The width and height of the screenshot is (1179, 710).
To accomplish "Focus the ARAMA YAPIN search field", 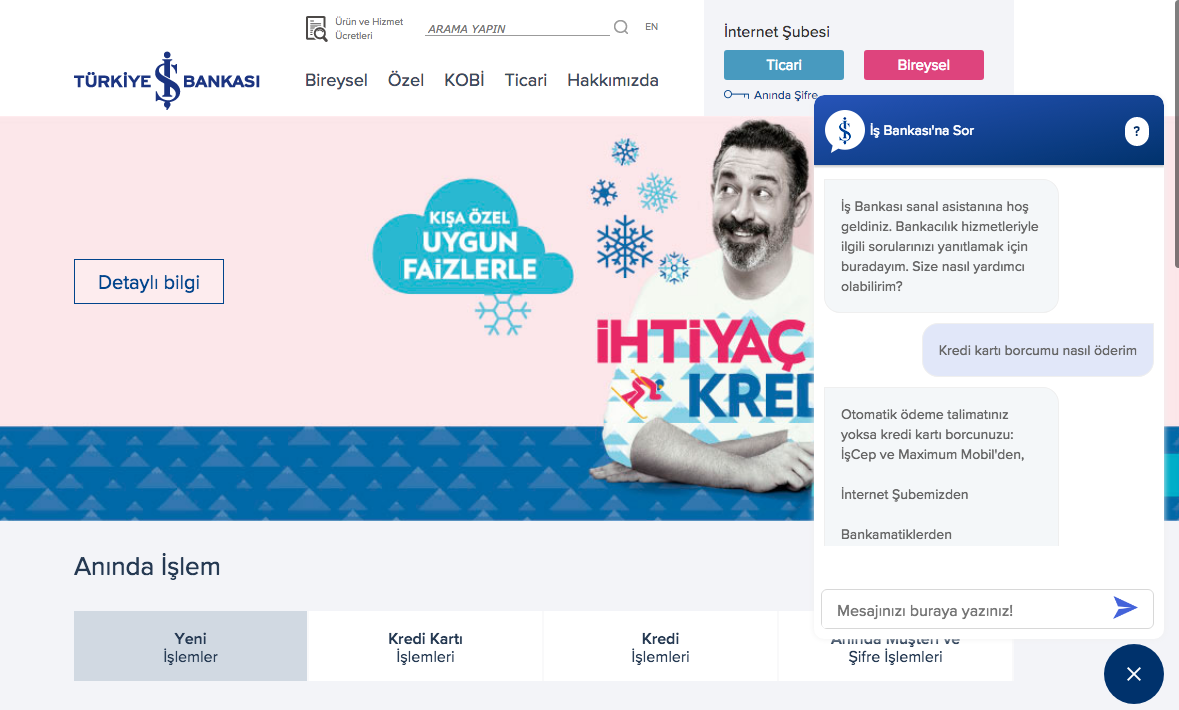I will pyautogui.click(x=517, y=29).
